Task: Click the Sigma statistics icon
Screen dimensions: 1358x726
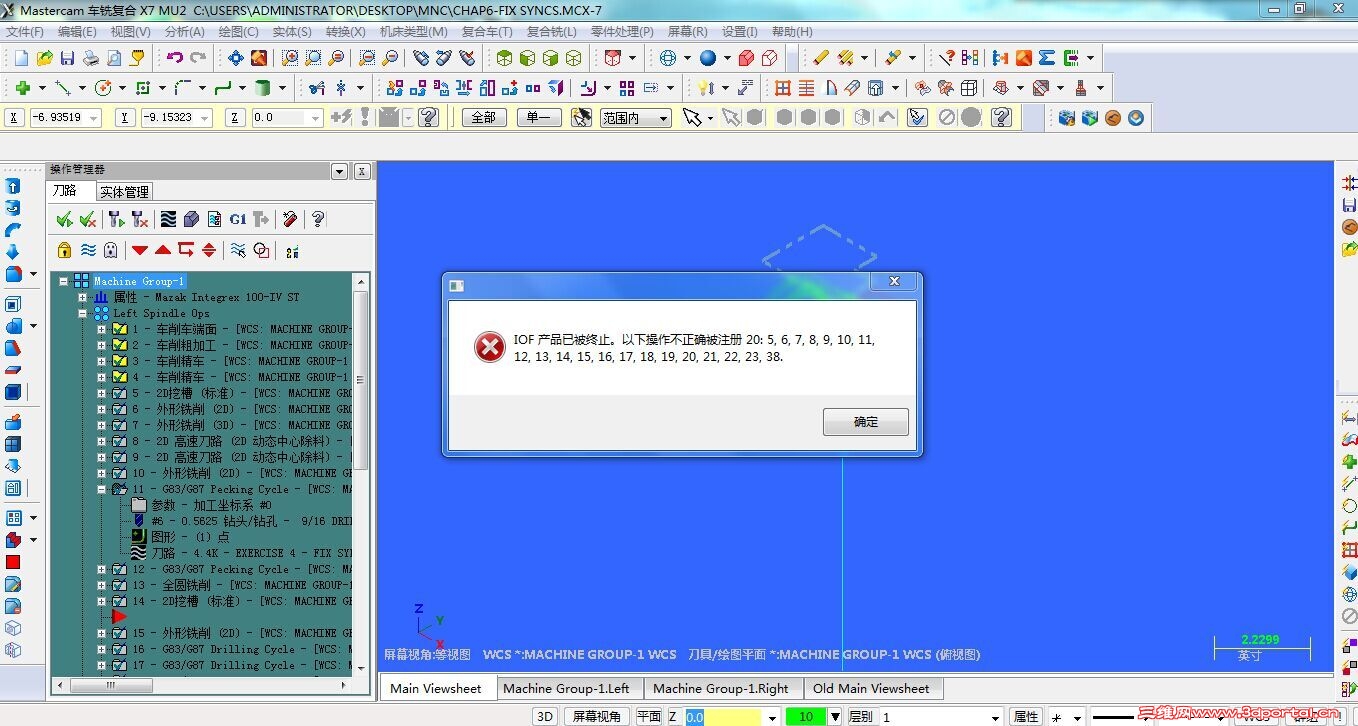Action: tap(1047, 58)
